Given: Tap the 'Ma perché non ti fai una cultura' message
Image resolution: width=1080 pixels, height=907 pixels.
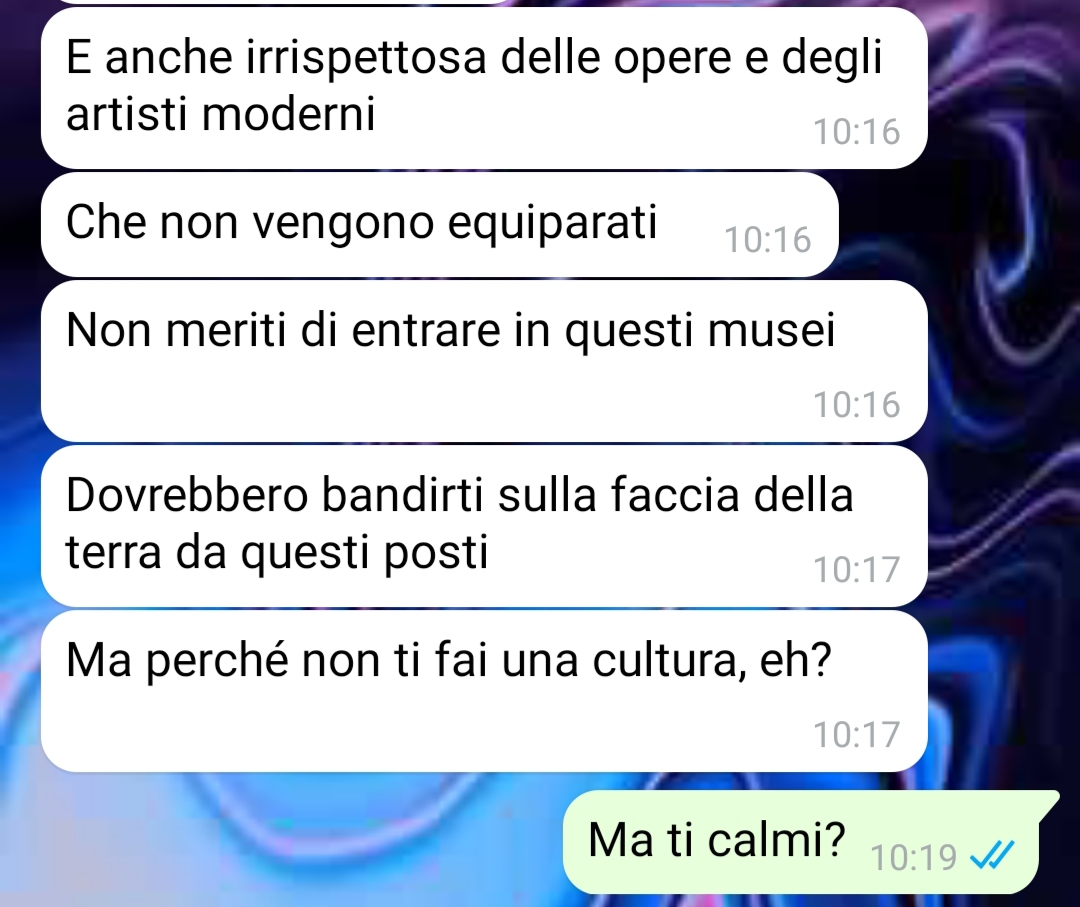Looking at the screenshot, I should [484, 691].
